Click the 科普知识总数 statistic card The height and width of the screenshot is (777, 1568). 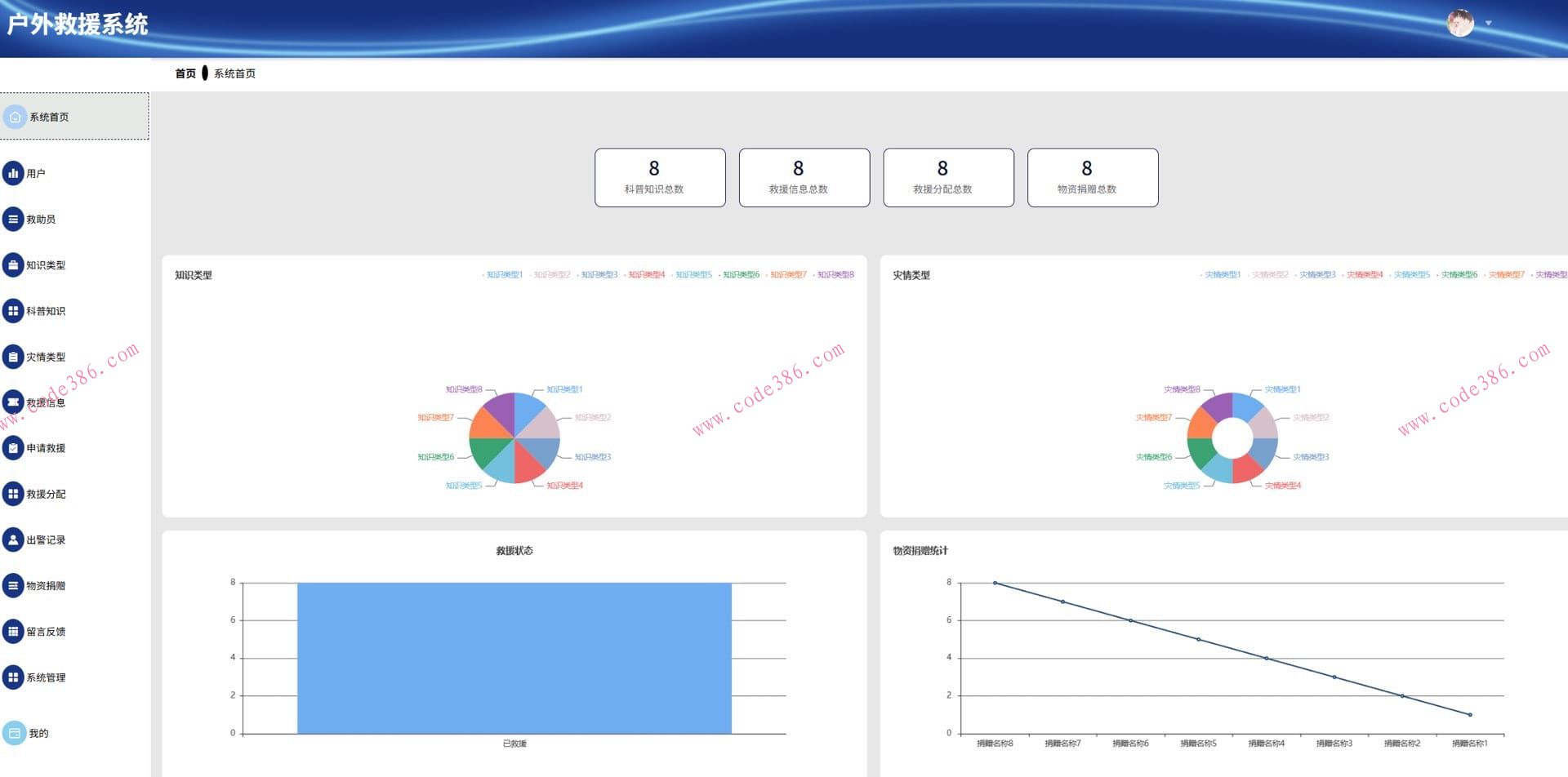pyautogui.click(x=660, y=178)
